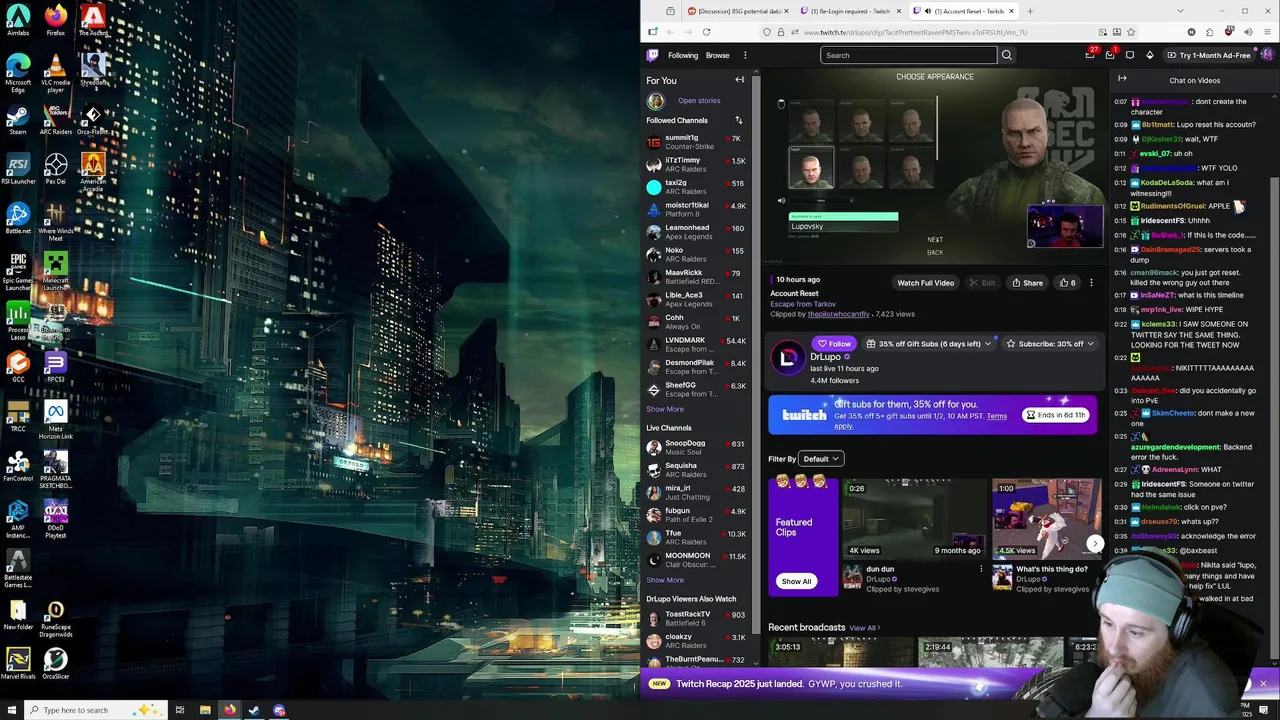Open the Firefox extensions puzzle icon

[1211, 32]
